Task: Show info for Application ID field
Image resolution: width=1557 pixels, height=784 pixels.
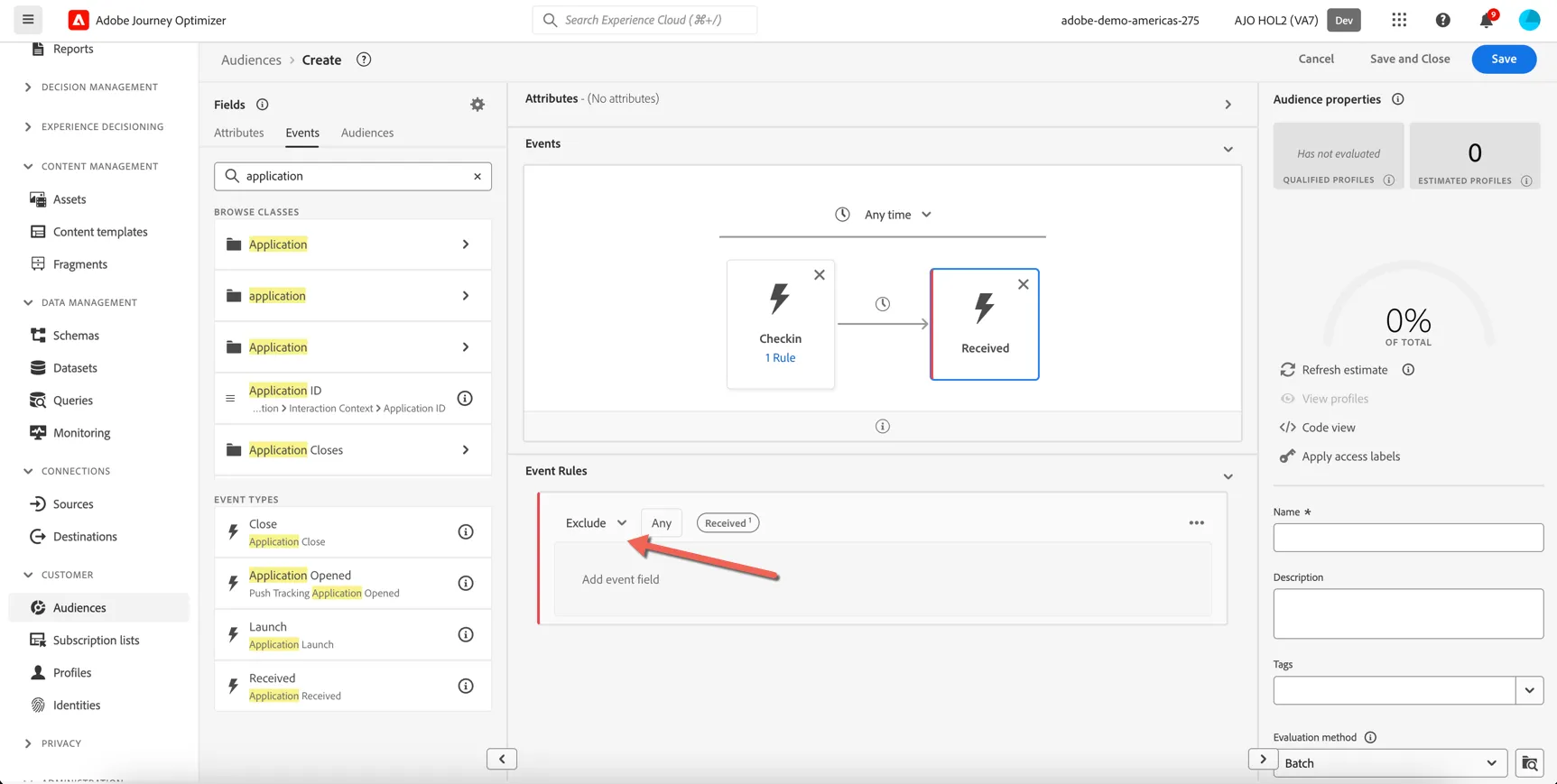Action: 465,398
